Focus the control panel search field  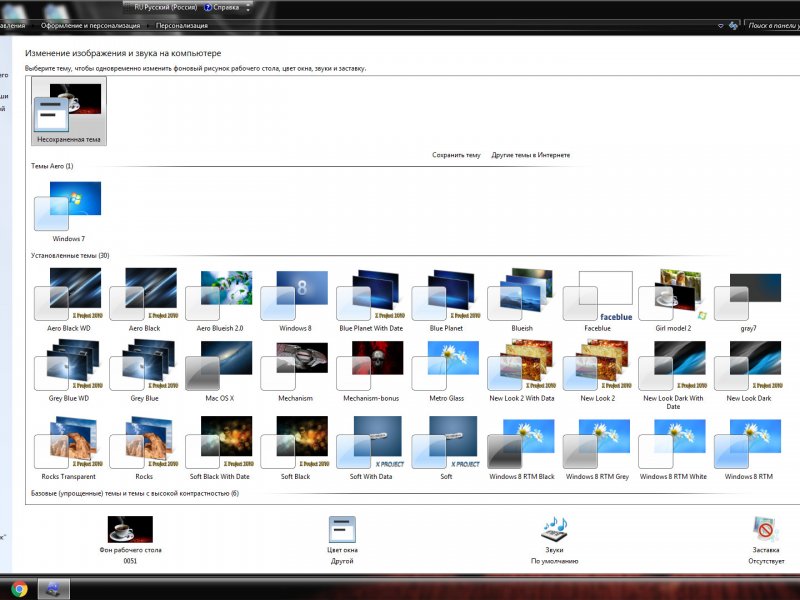[772, 25]
